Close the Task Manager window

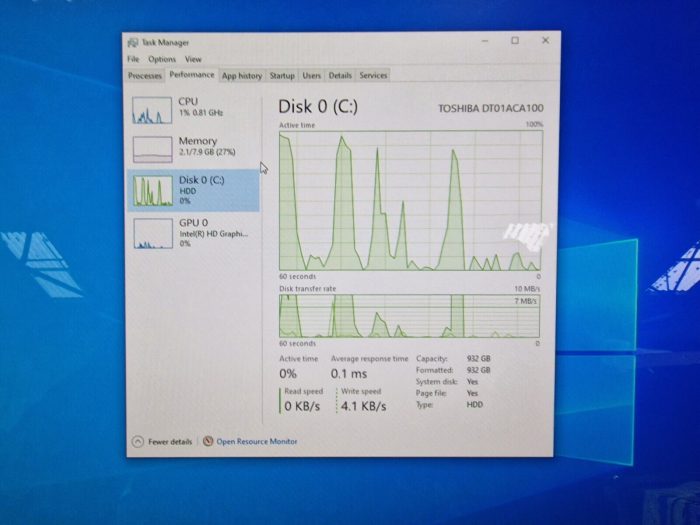(545, 40)
